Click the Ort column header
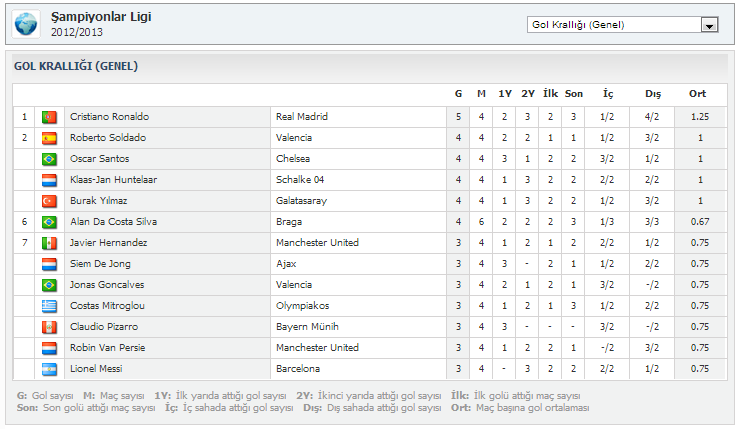Viewport: 739px width, 429px height. [697, 94]
